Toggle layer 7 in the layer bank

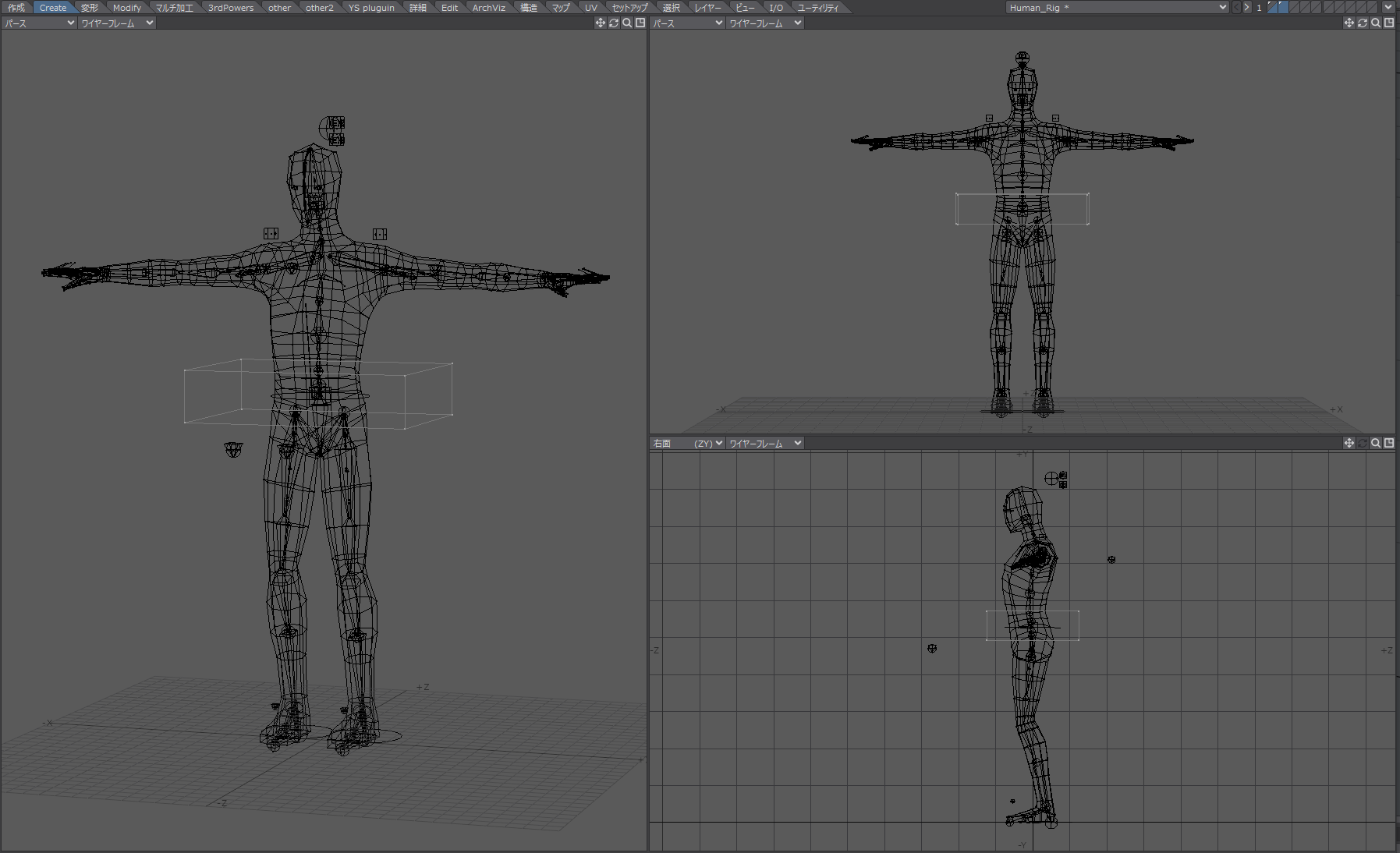(x=1338, y=7)
